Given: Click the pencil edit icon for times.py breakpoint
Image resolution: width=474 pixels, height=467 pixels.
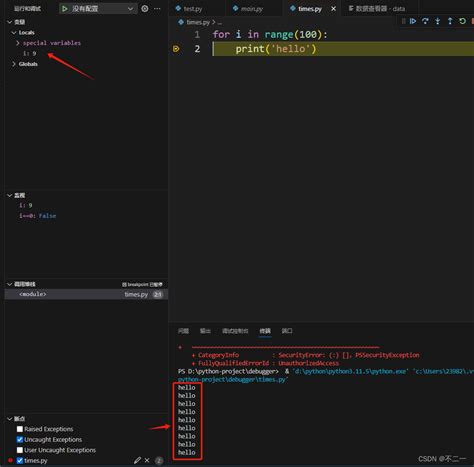Looking at the screenshot, I should [x=137, y=461].
